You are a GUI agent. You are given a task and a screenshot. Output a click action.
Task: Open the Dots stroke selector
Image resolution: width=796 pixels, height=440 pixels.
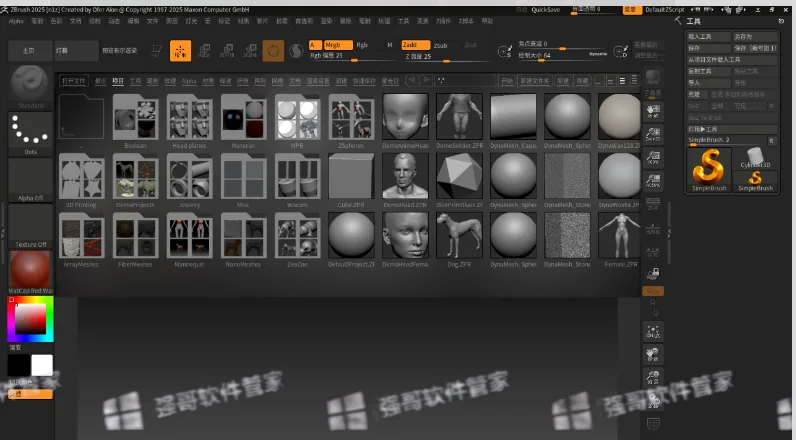point(30,133)
